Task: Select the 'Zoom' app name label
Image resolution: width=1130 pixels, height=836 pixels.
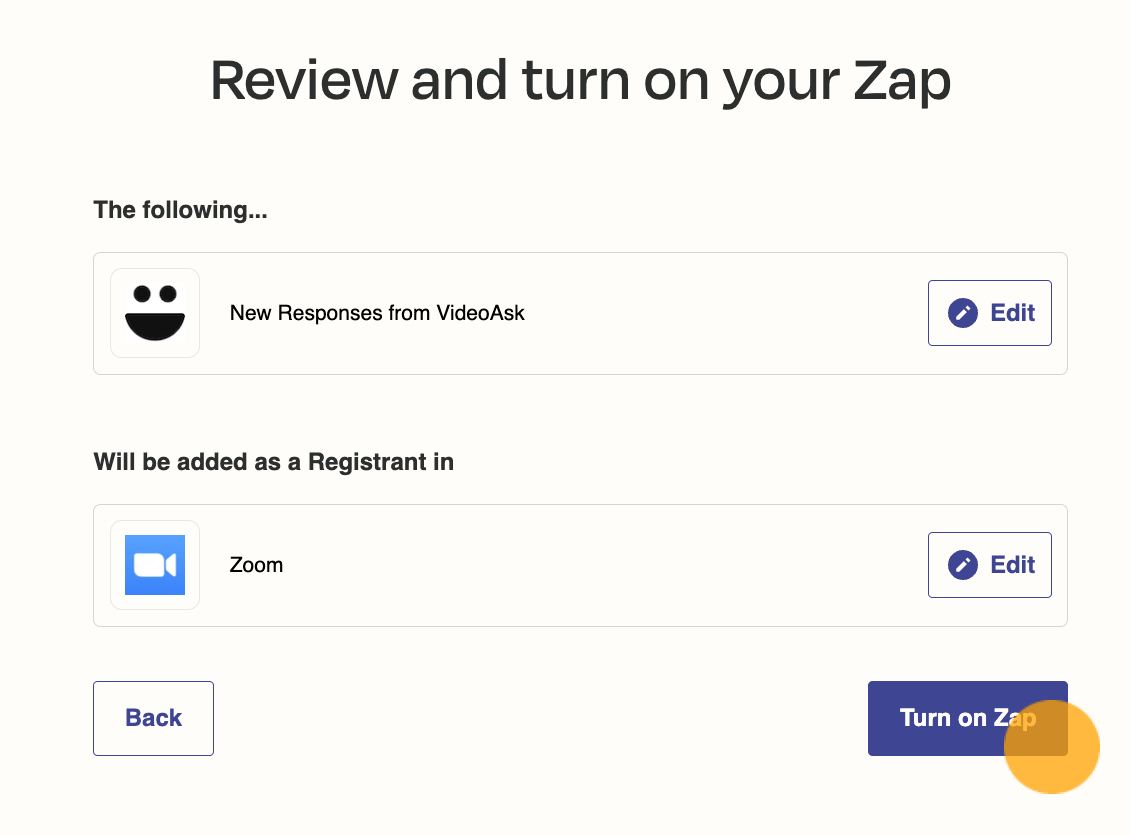Action: [x=257, y=565]
